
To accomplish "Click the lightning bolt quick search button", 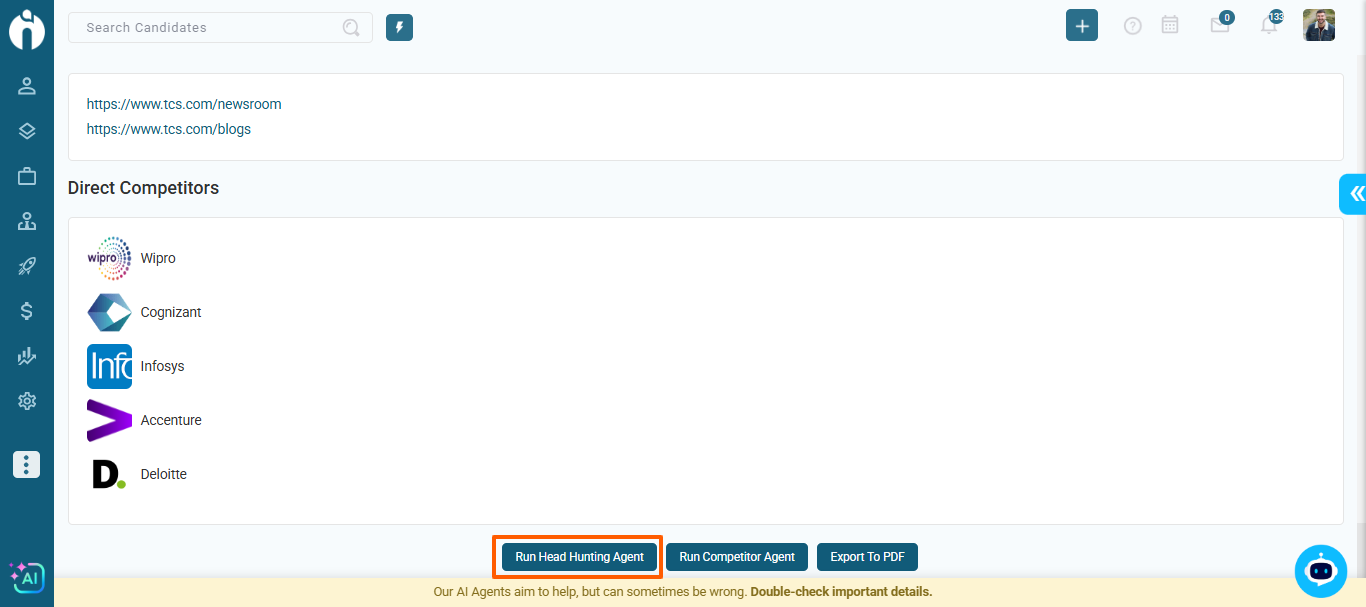I will [x=399, y=27].
